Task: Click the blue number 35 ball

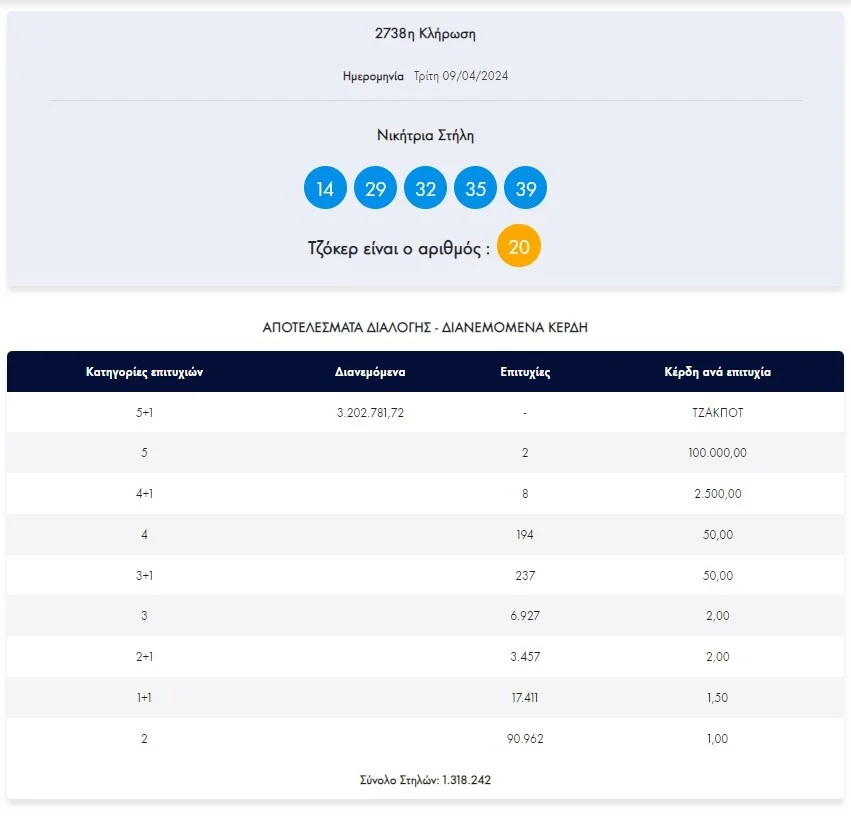Action: click(475, 189)
